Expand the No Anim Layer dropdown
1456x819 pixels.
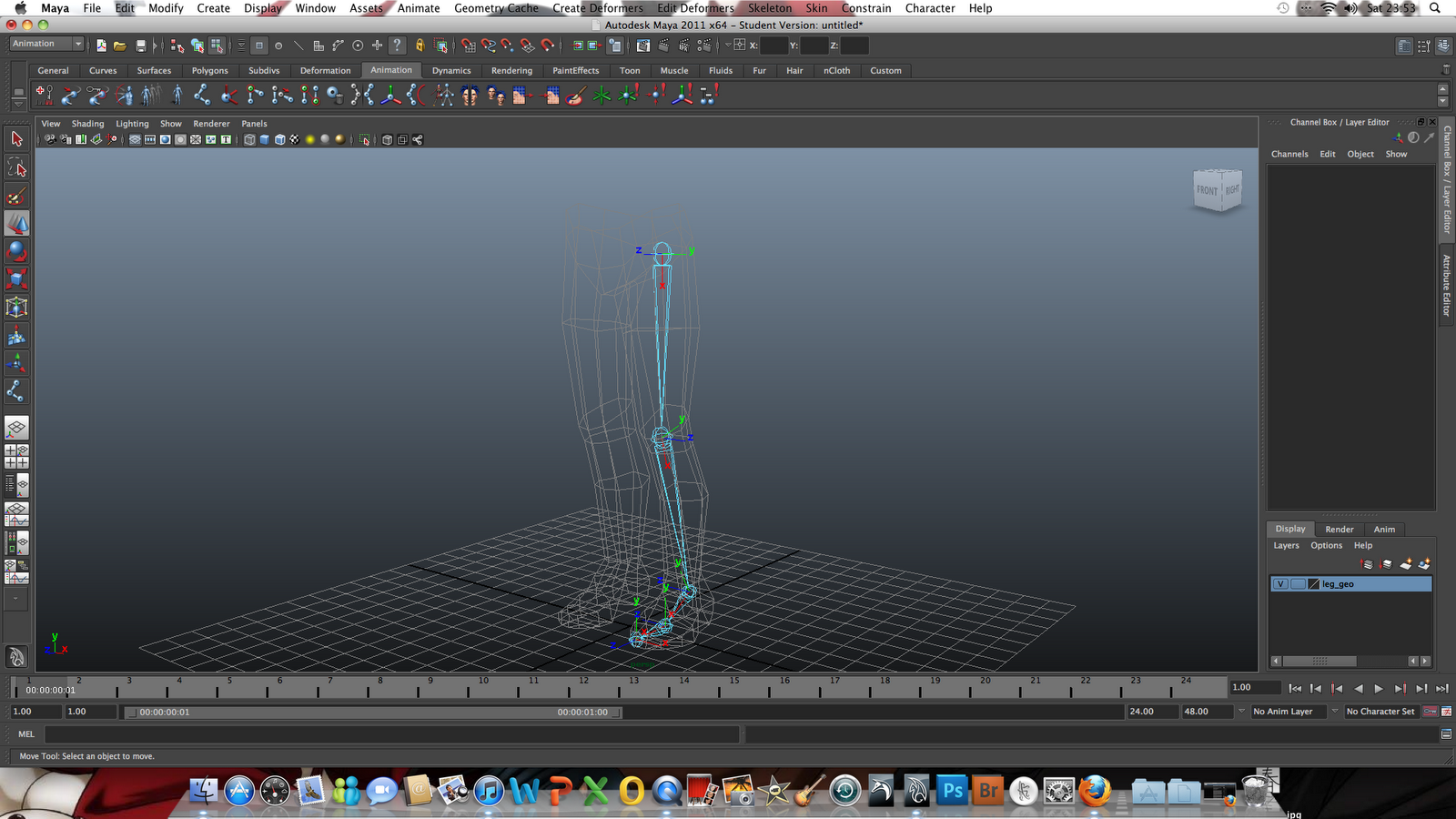coord(1334,712)
